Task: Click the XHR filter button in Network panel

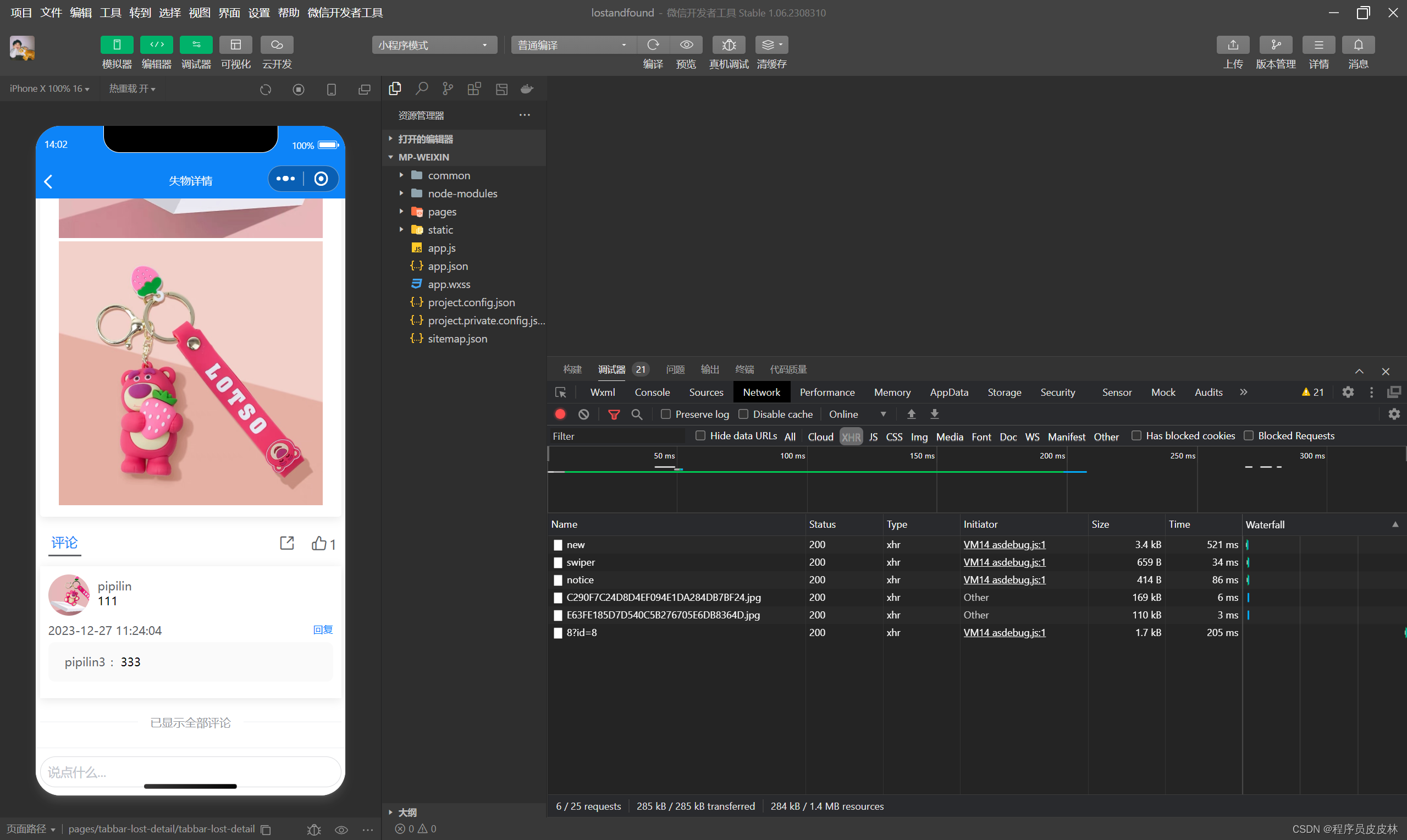Action: coord(850,436)
